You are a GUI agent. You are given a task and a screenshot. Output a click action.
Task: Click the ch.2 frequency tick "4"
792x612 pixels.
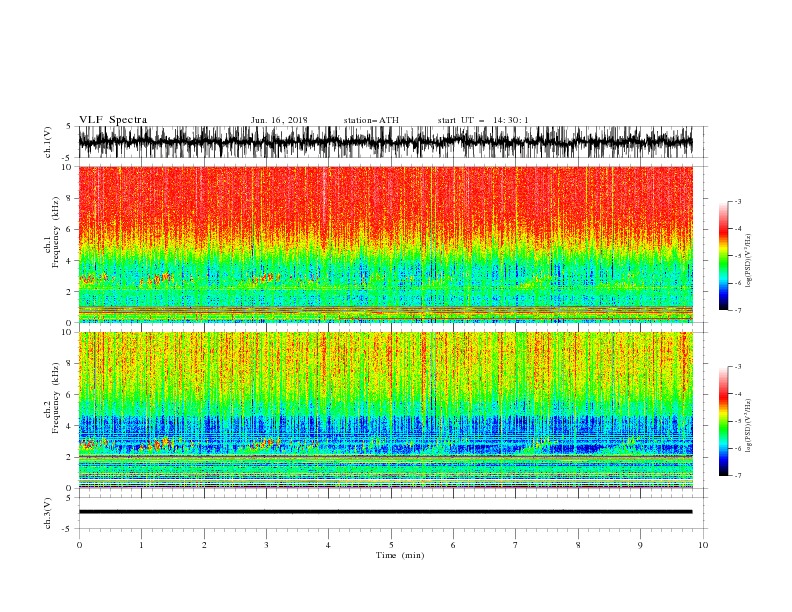click(69, 426)
